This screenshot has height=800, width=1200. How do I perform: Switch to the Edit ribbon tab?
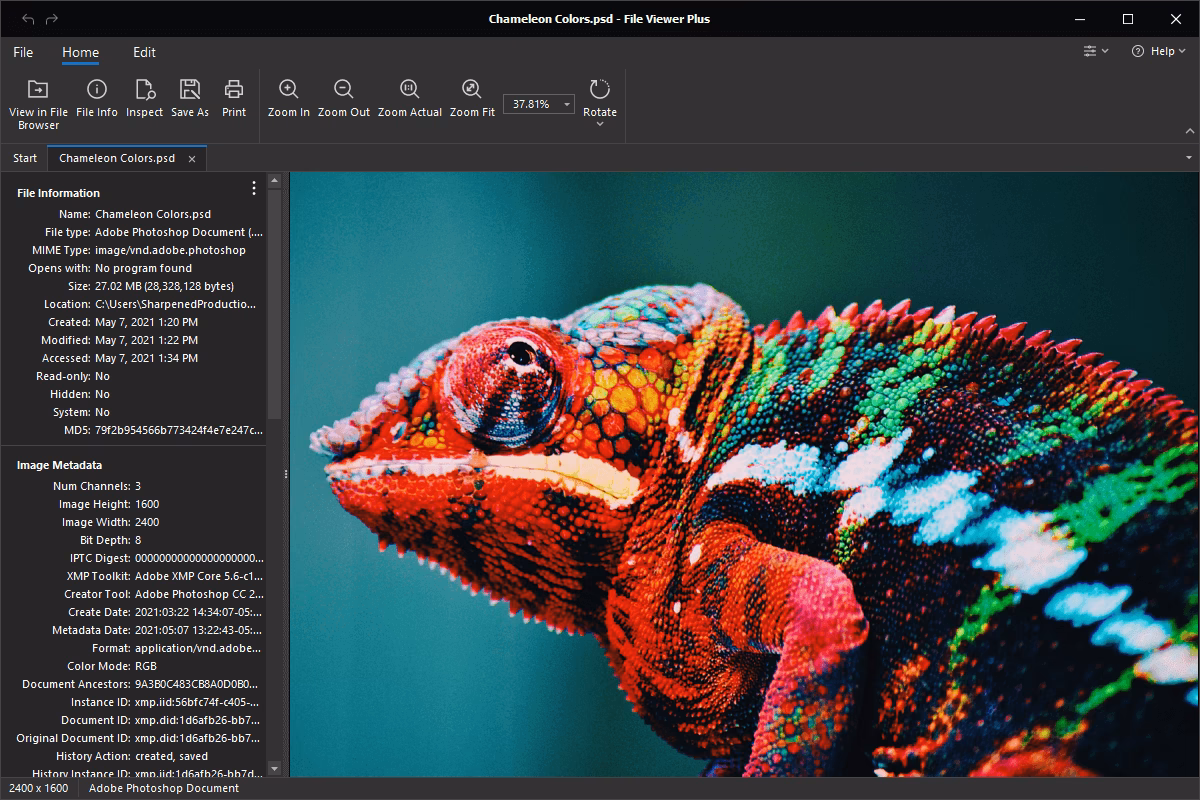pyautogui.click(x=144, y=52)
